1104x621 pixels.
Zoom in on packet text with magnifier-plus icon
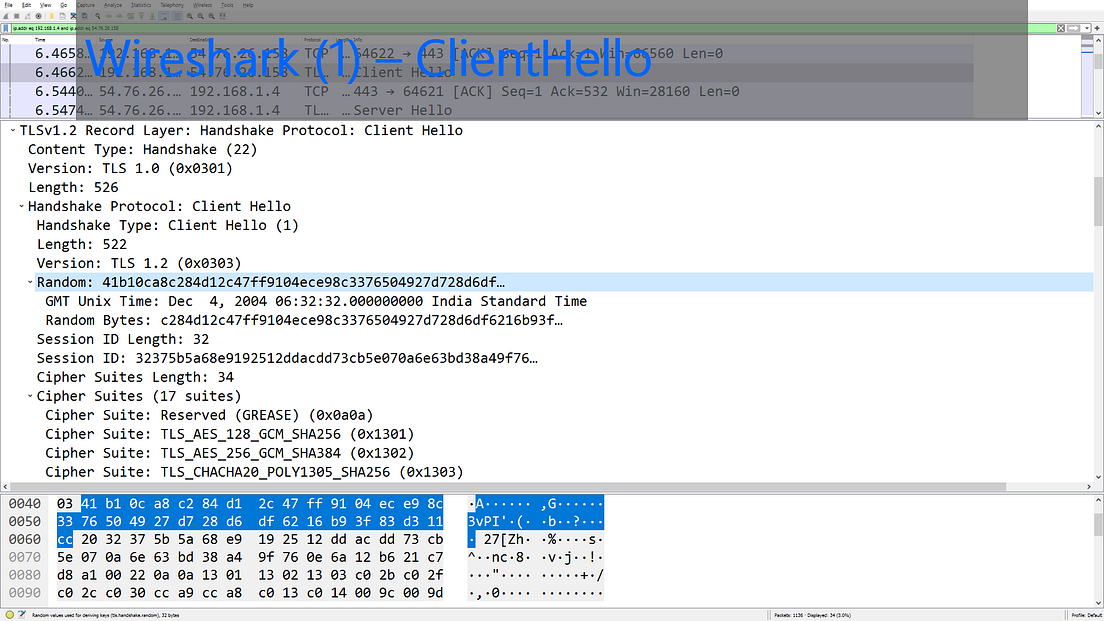pyautogui.click(x=190, y=16)
